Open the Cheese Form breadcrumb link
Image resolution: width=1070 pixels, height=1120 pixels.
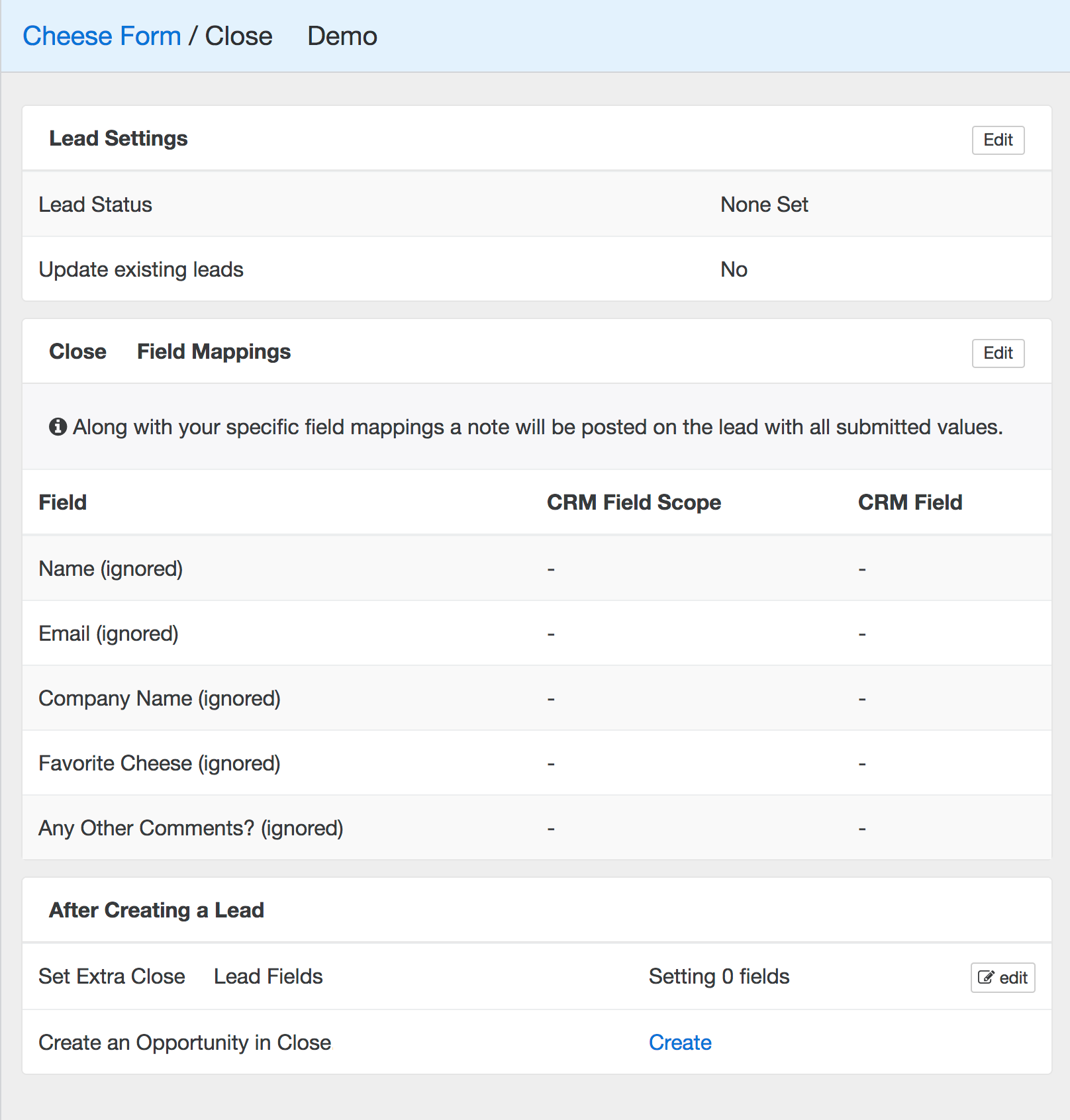coord(102,36)
